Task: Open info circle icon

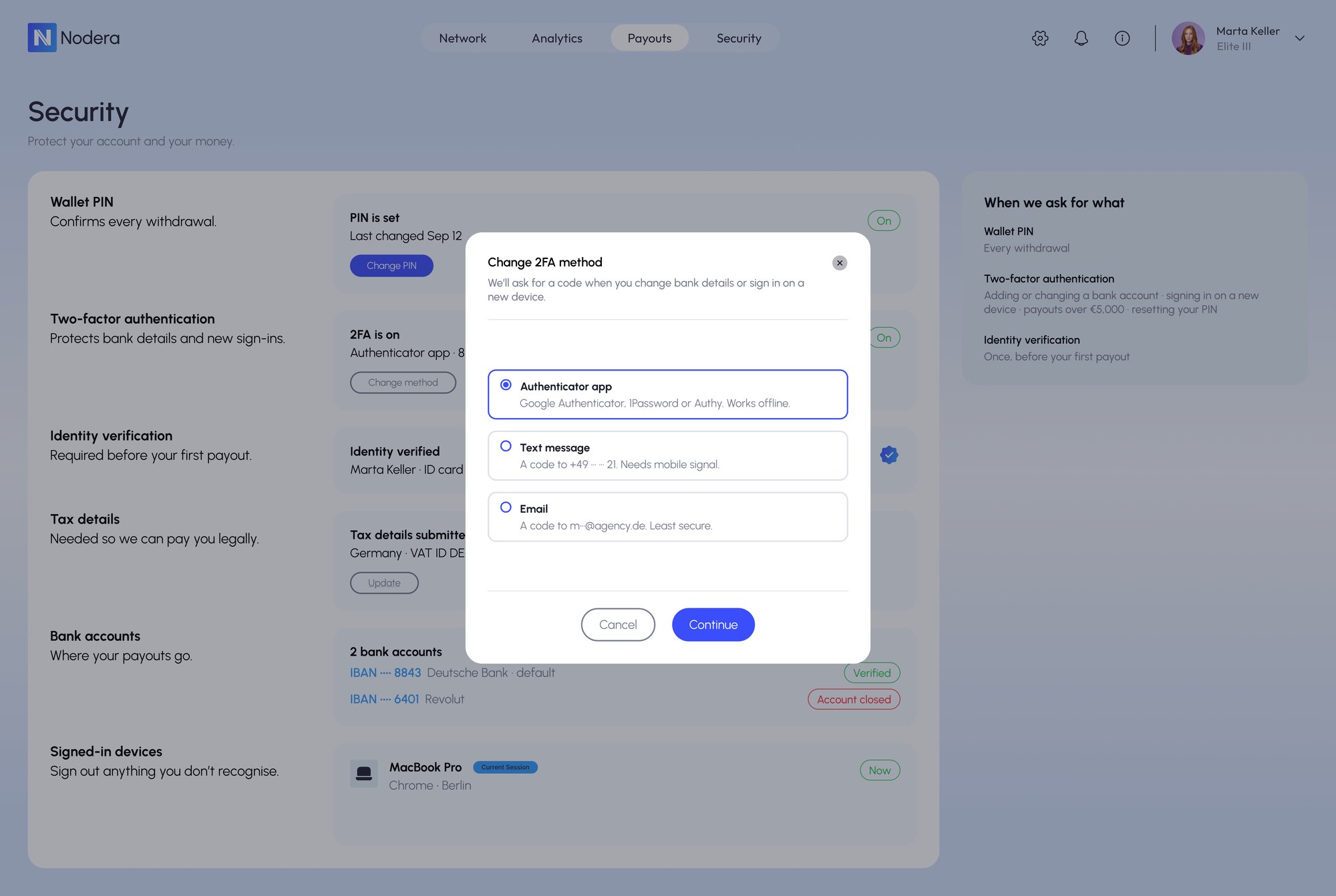Action: point(1122,38)
